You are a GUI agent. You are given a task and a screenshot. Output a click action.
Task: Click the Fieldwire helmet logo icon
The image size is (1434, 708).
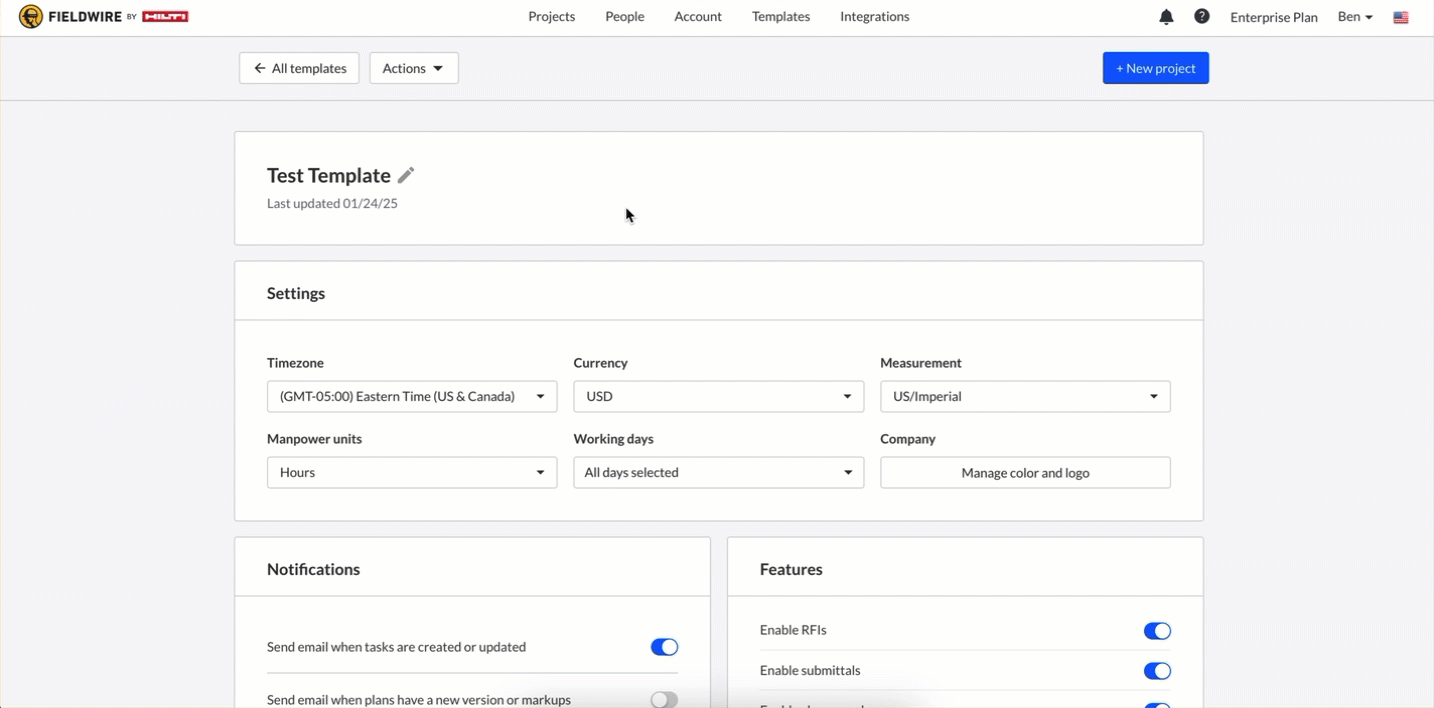tap(31, 17)
